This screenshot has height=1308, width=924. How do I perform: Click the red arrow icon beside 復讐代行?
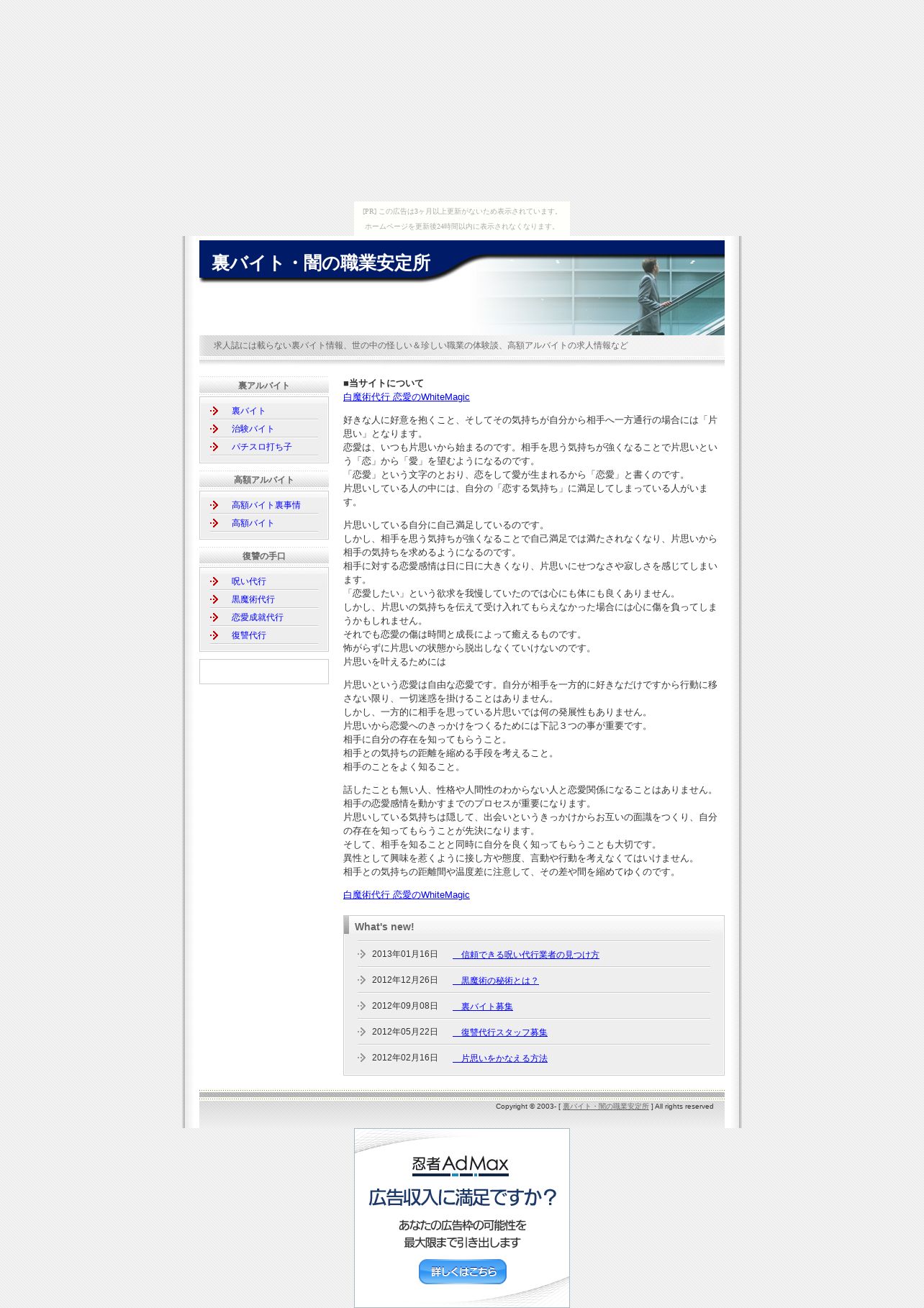(214, 635)
